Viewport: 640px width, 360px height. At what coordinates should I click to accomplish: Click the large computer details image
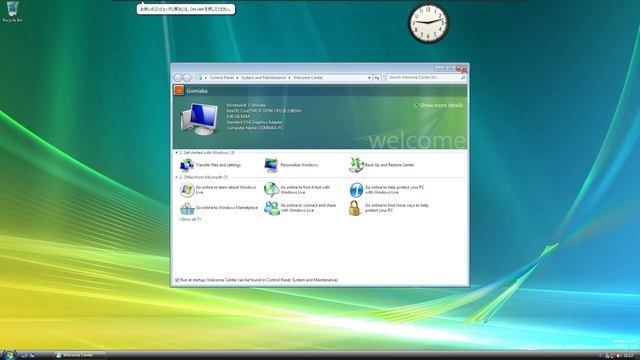click(199, 119)
